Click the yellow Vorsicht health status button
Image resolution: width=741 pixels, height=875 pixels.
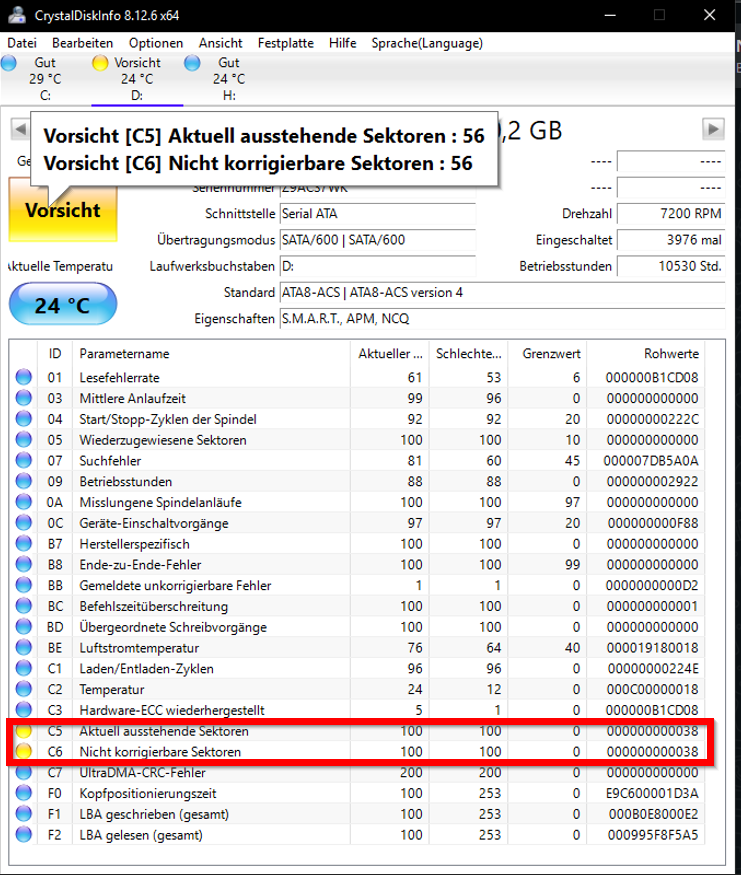point(63,210)
